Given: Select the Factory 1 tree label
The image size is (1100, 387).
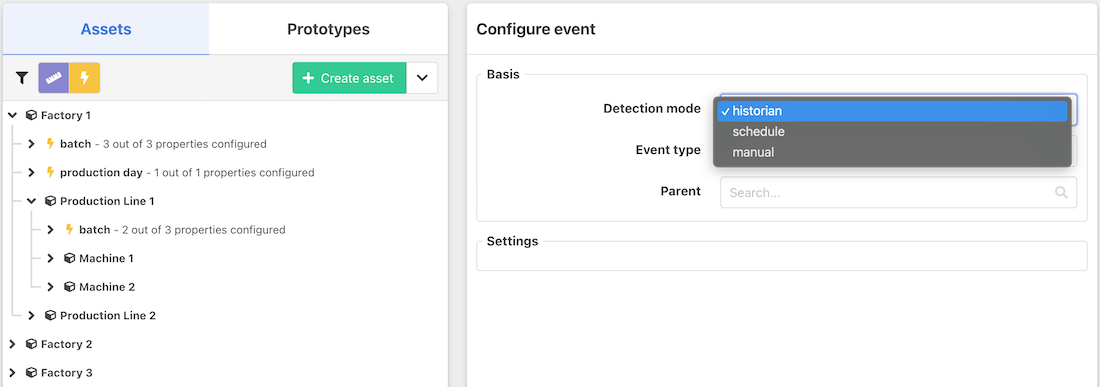Looking at the screenshot, I should pos(66,115).
